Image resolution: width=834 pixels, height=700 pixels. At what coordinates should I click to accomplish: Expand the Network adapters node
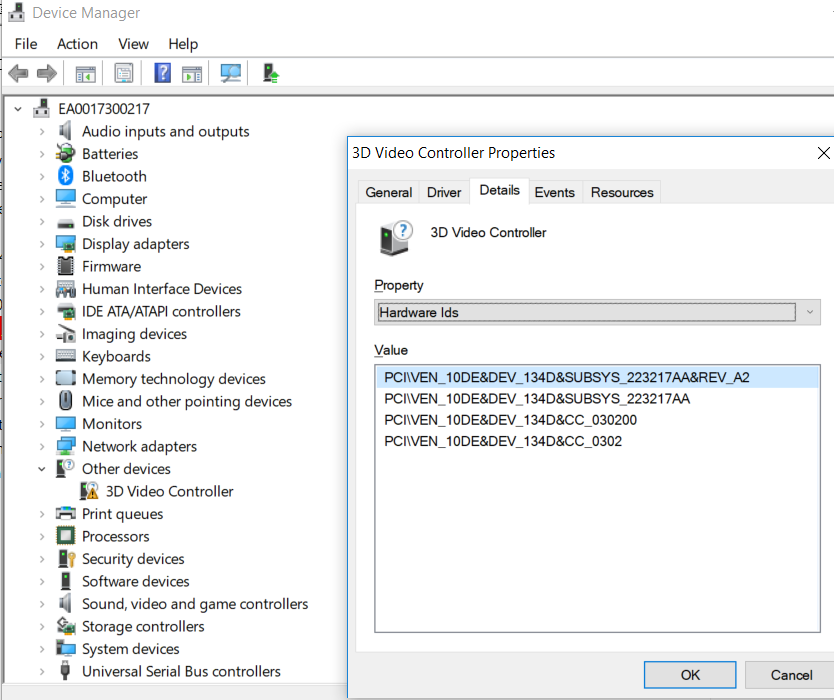tap(42, 447)
